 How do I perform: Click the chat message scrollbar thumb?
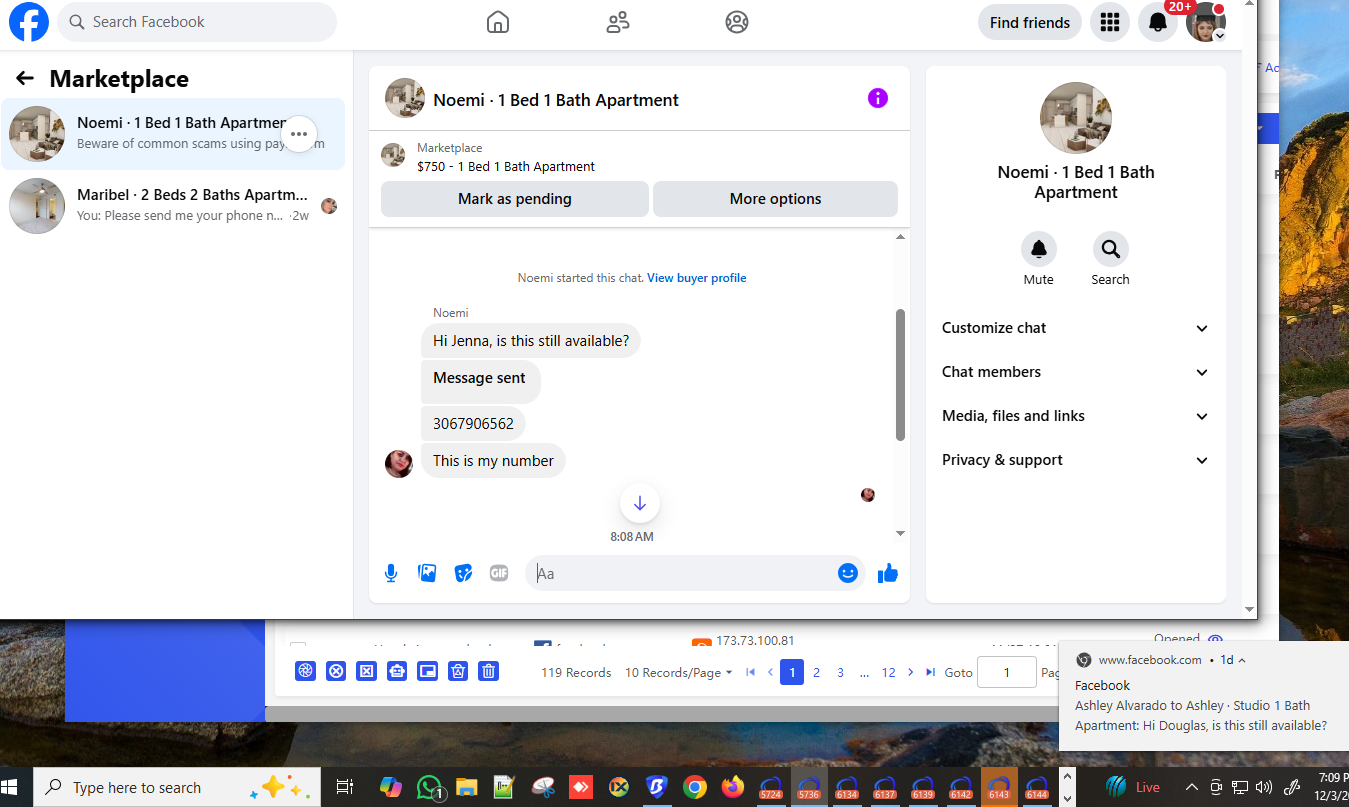click(900, 375)
